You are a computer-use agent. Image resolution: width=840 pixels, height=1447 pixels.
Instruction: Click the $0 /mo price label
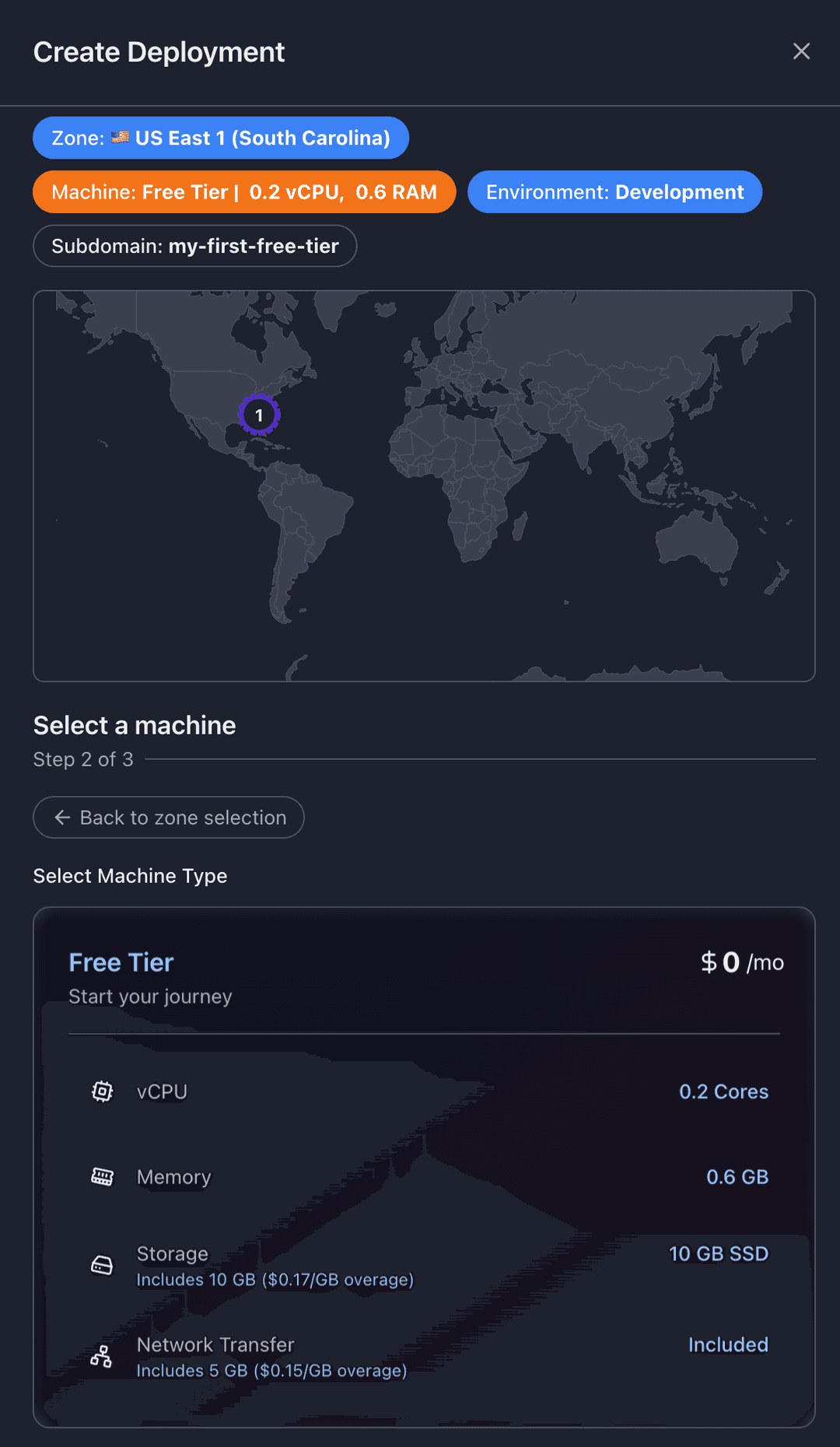point(741,962)
